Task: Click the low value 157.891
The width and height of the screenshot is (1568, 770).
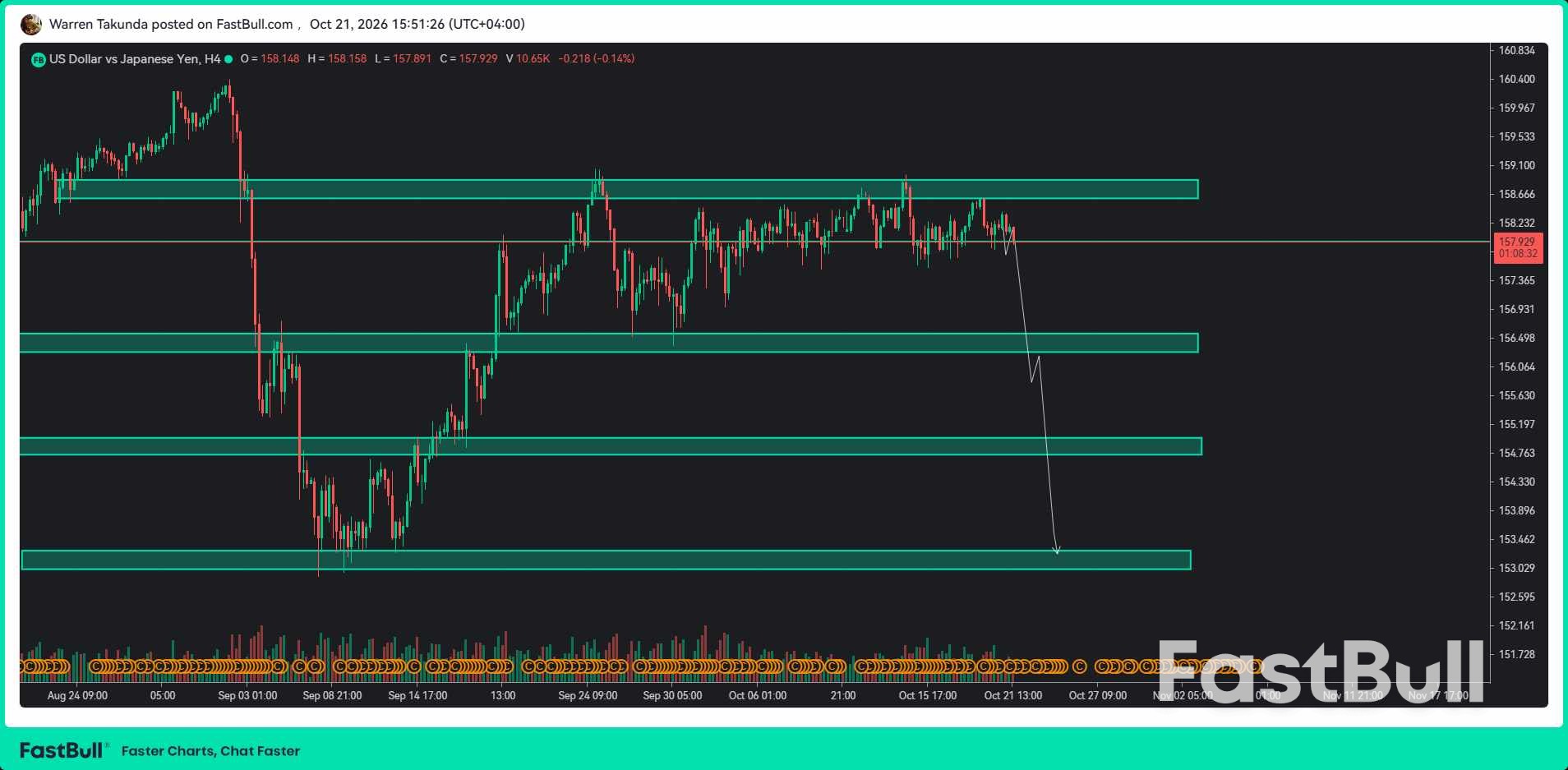Action: click(x=412, y=59)
